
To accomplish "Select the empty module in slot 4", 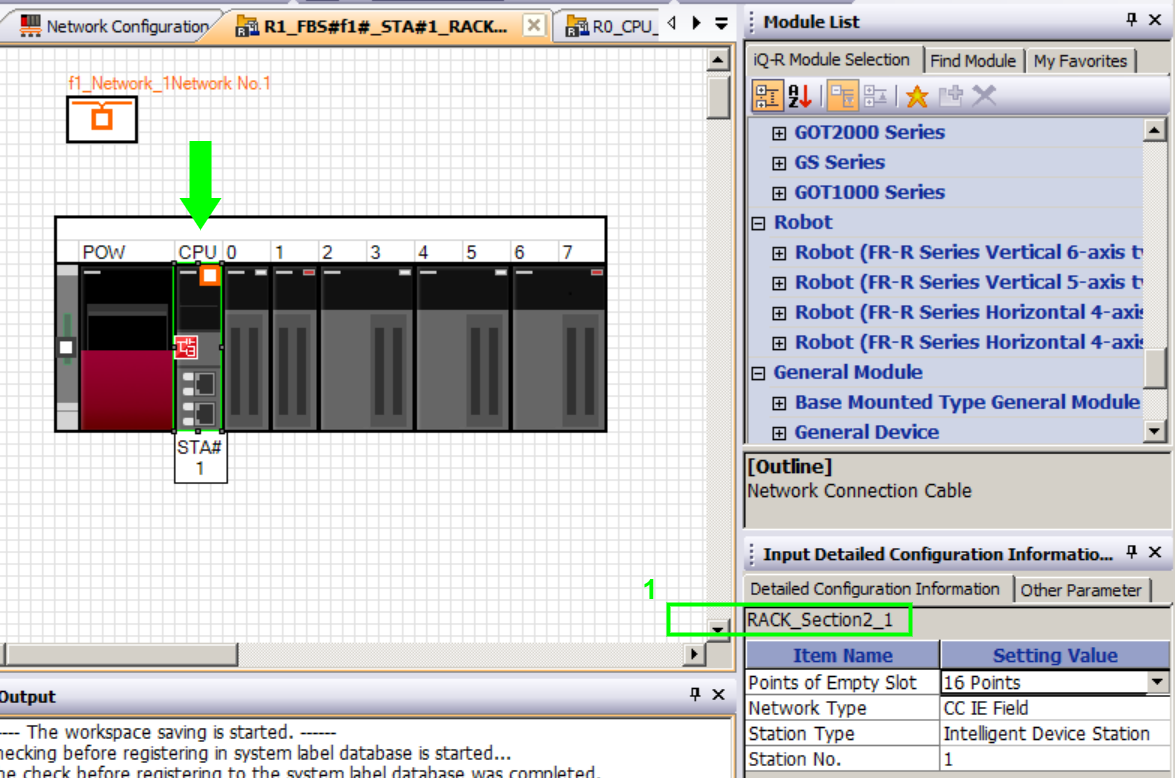I will point(463,348).
